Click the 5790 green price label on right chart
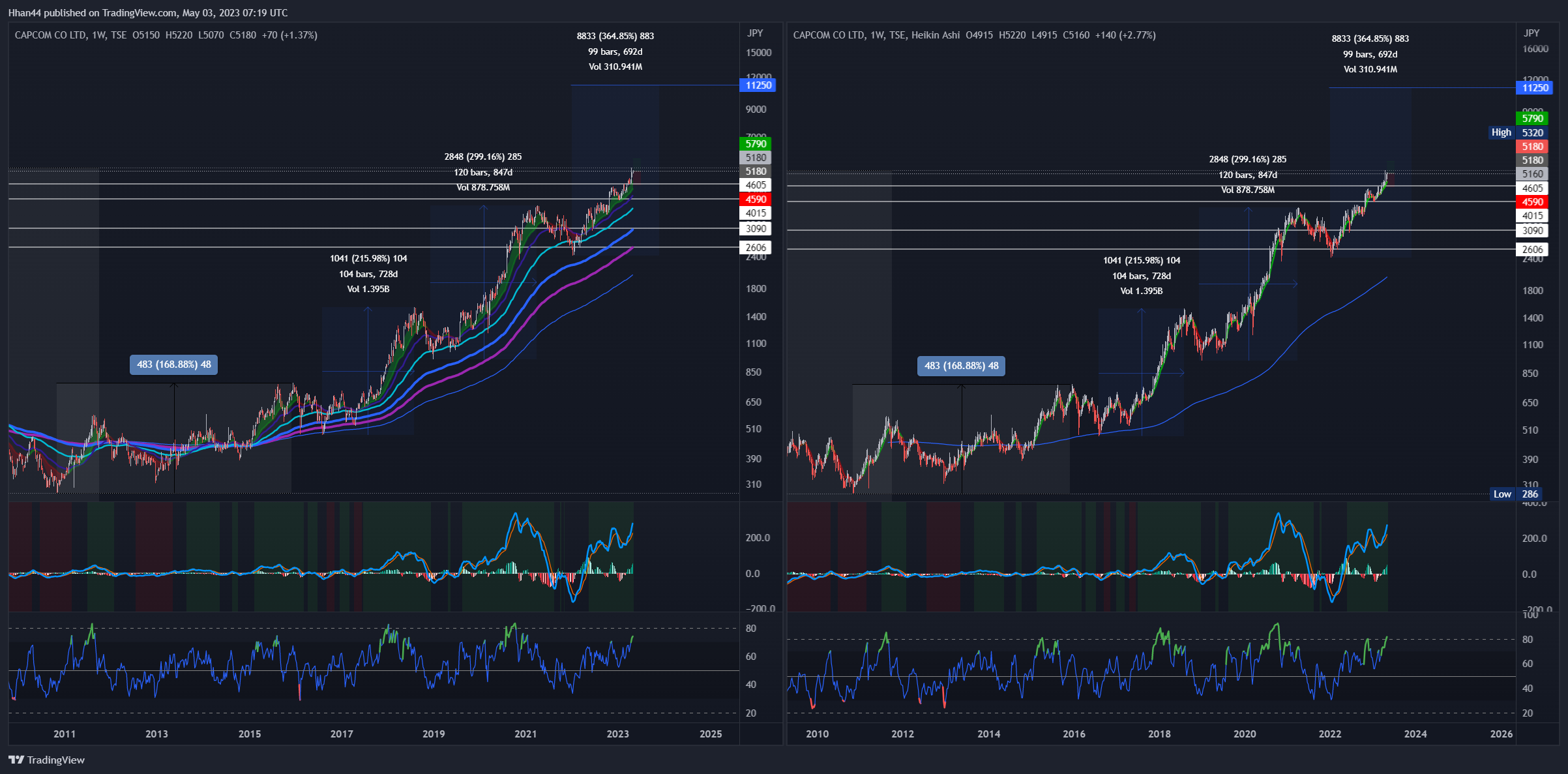 tap(1532, 119)
